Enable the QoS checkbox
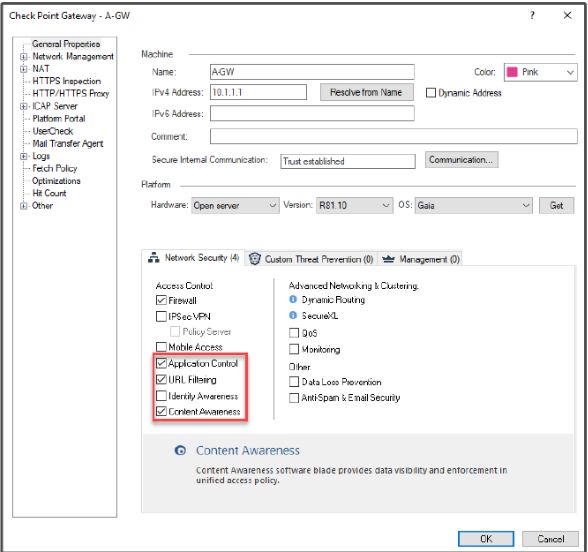588x552 pixels. pyautogui.click(x=294, y=333)
